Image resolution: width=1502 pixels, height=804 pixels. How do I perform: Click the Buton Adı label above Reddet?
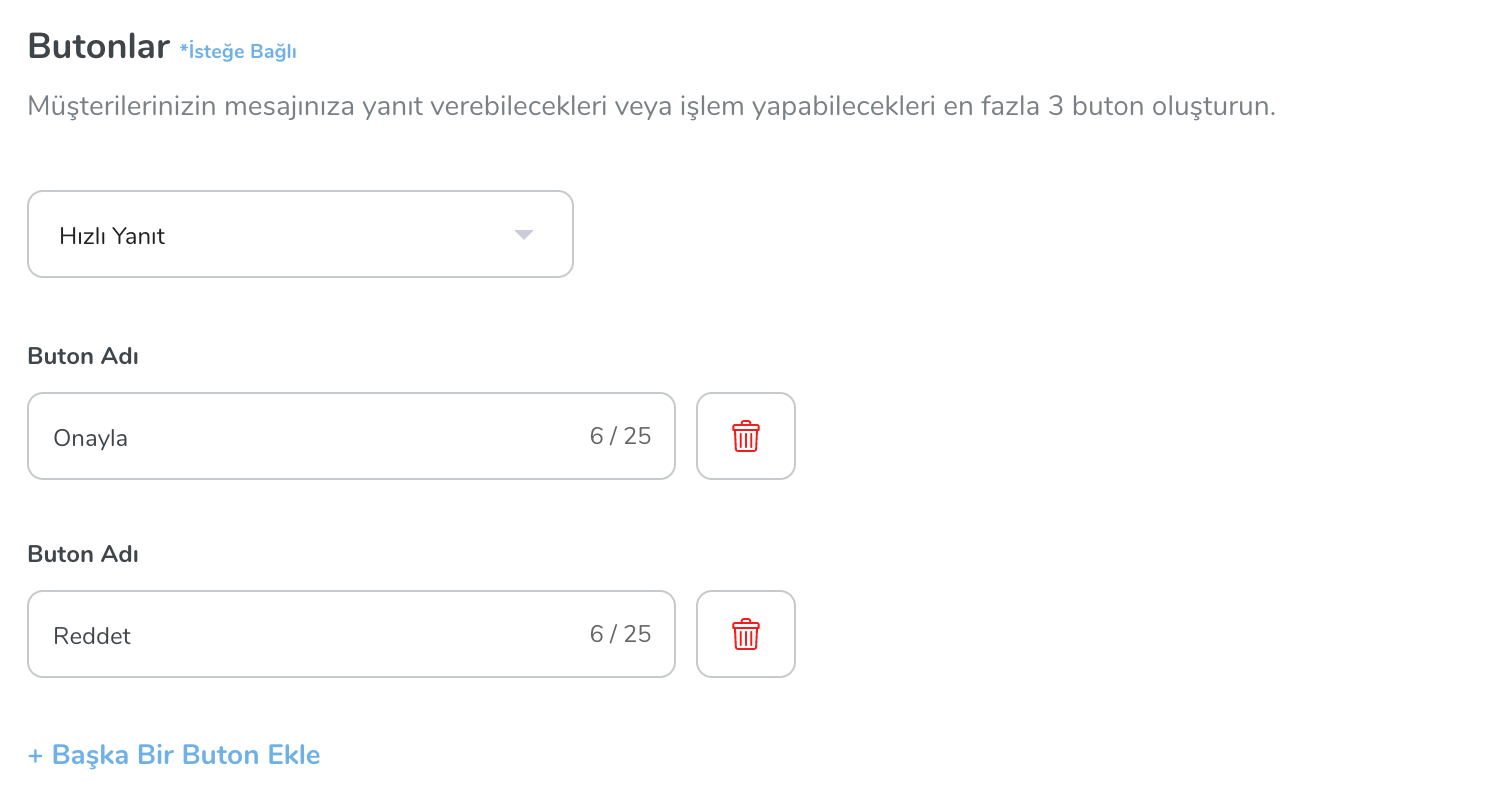click(x=83, y=554)
